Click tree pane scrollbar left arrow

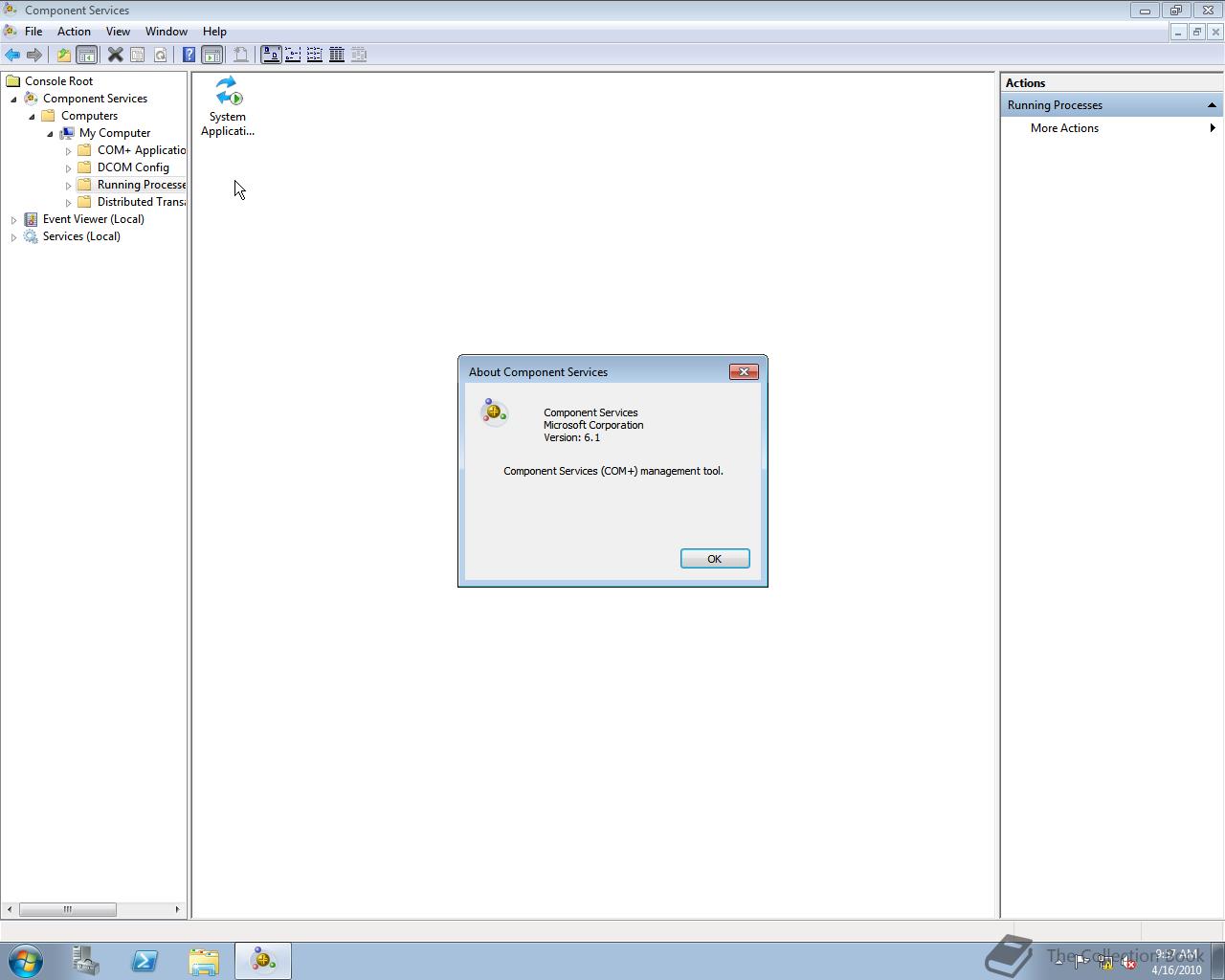[x=10, y=909]
